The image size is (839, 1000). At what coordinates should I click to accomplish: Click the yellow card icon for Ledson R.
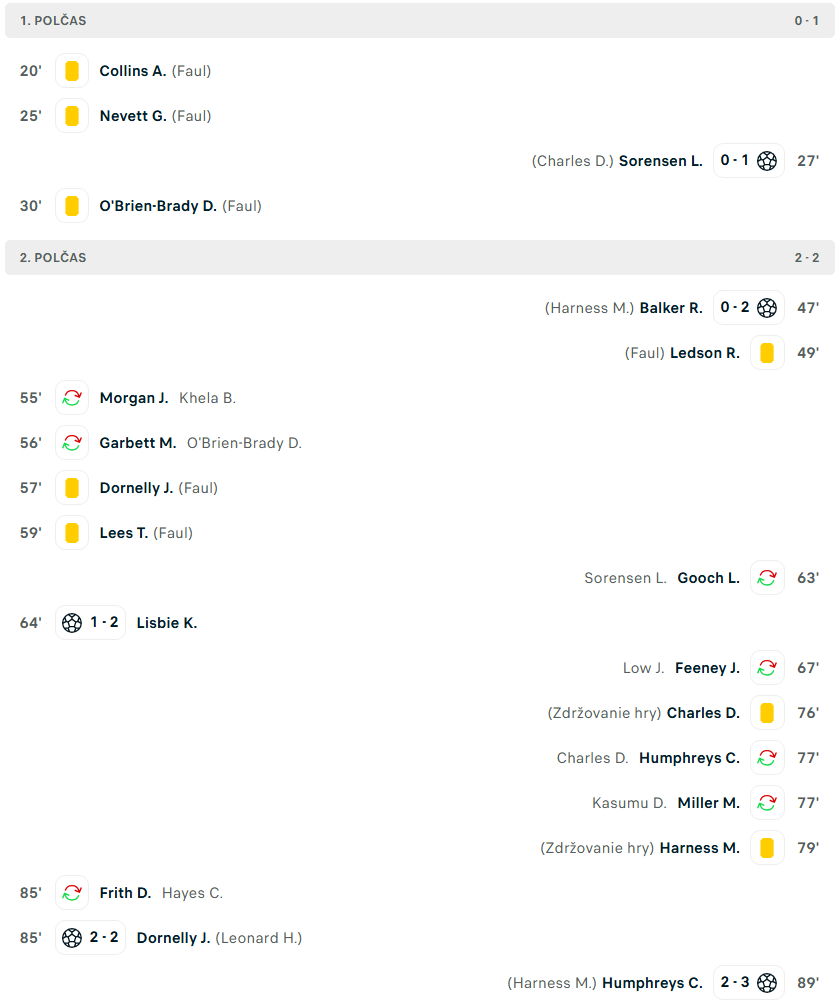point(767,353)
